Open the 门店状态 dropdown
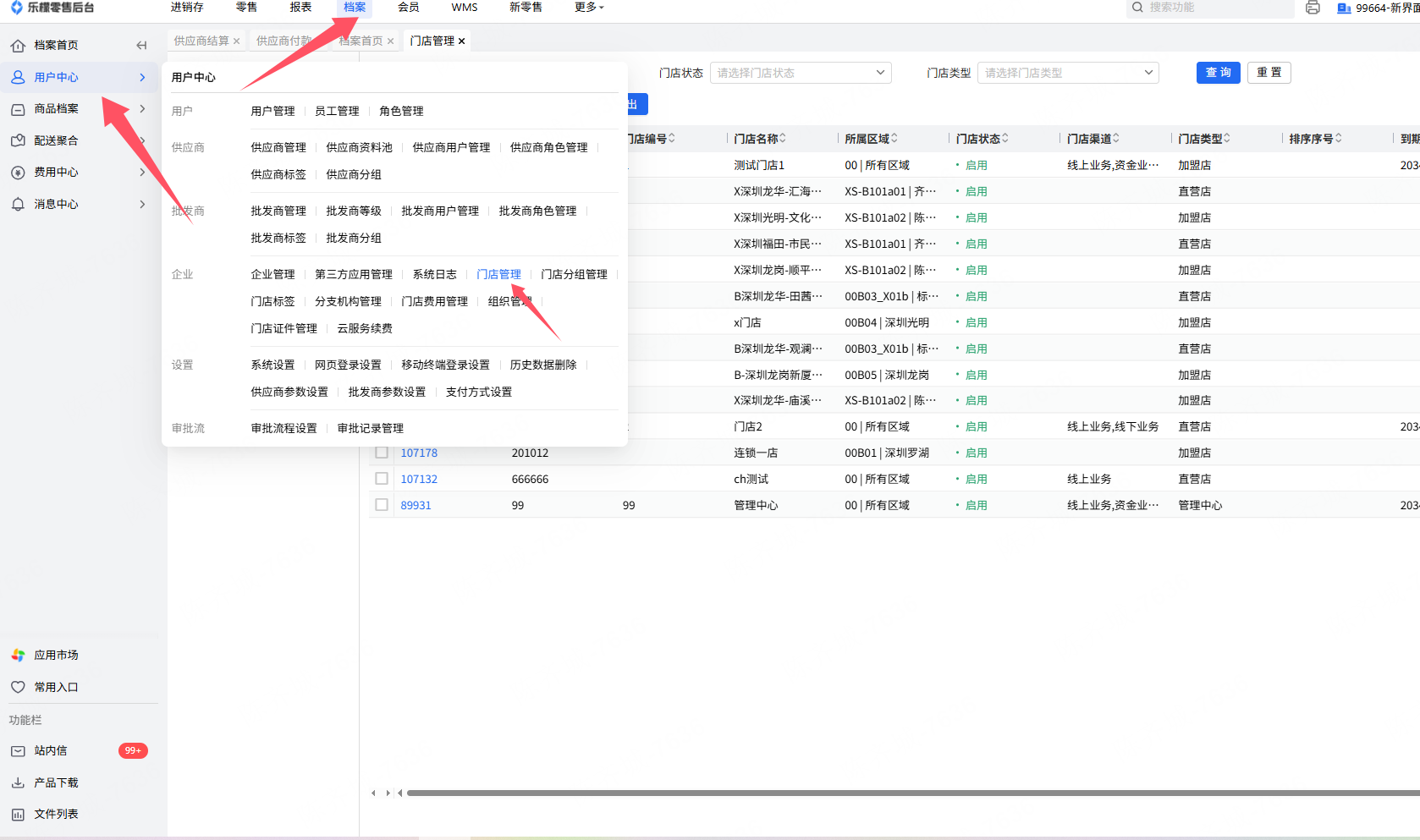 point(801,73)
